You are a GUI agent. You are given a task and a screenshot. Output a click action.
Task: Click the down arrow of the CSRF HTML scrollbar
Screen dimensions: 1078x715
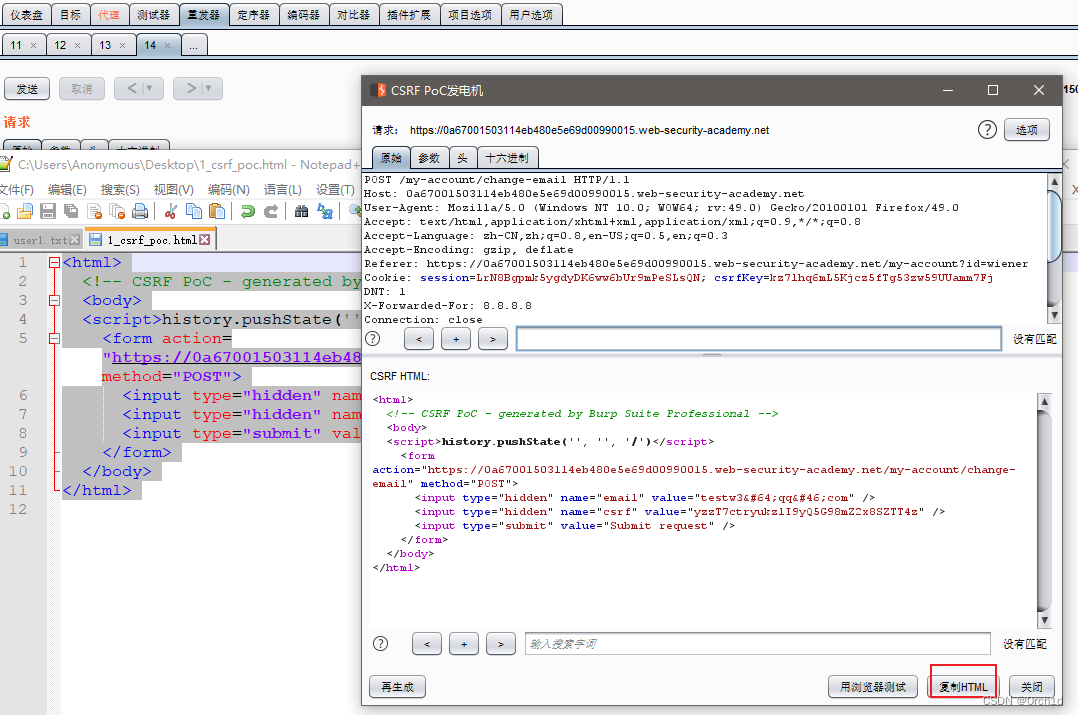(1044, 620)
